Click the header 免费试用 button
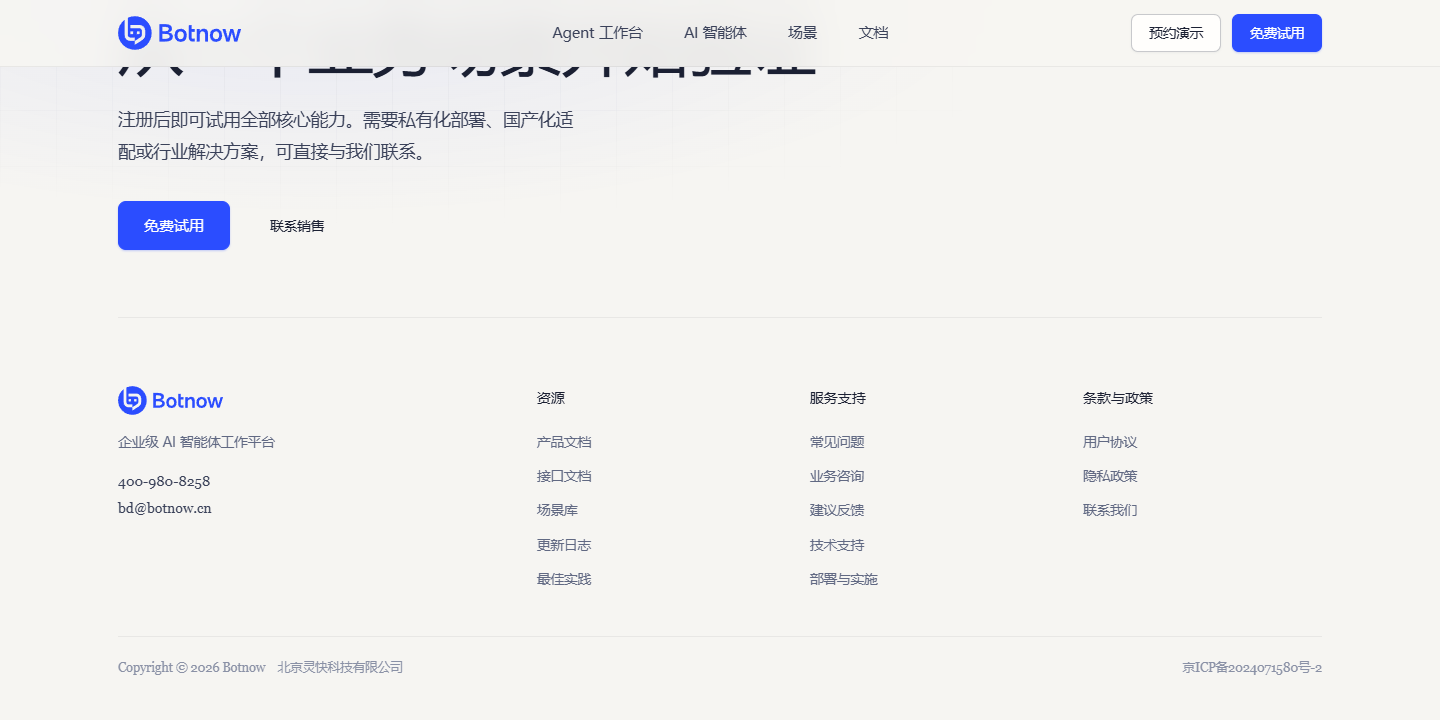Screen dimensions: 1440x720 (1277, 33)
